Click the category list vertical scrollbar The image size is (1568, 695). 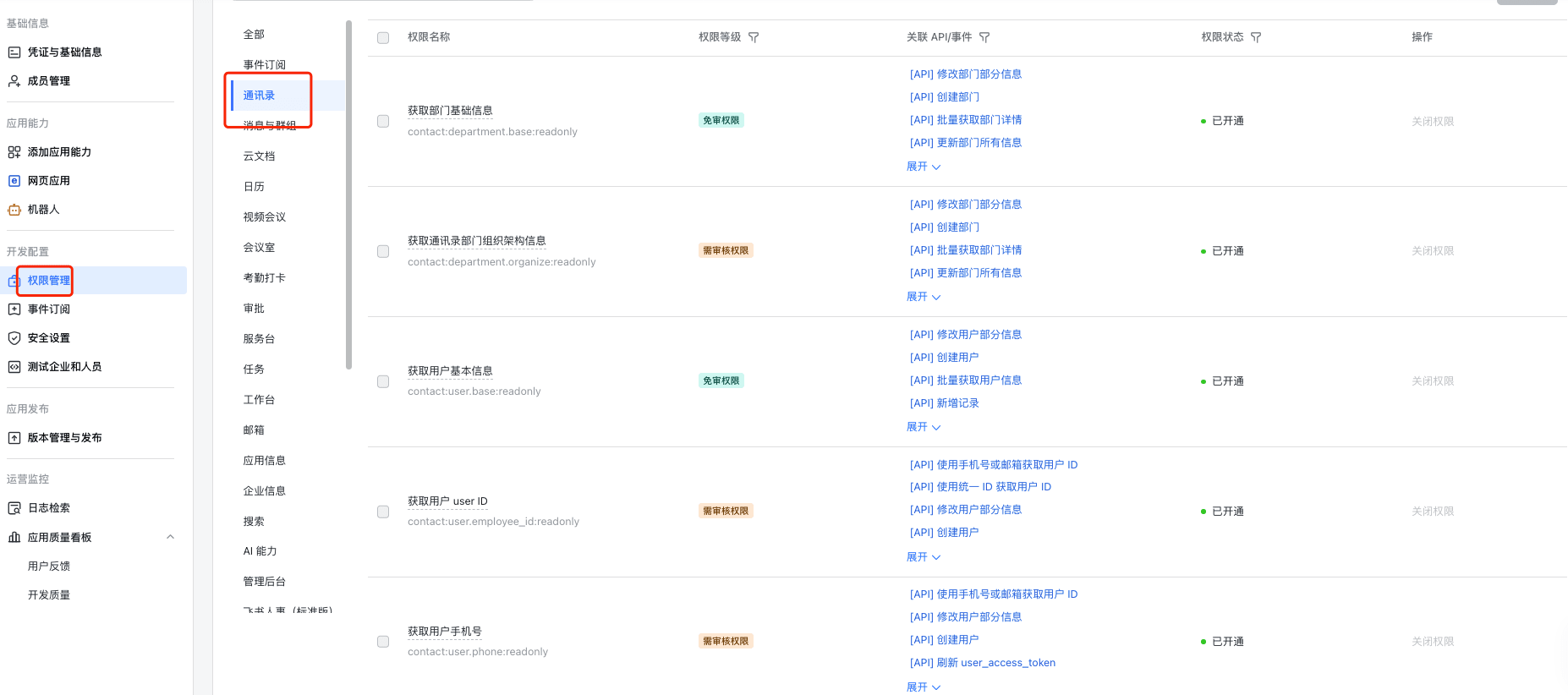coord(348,194)
